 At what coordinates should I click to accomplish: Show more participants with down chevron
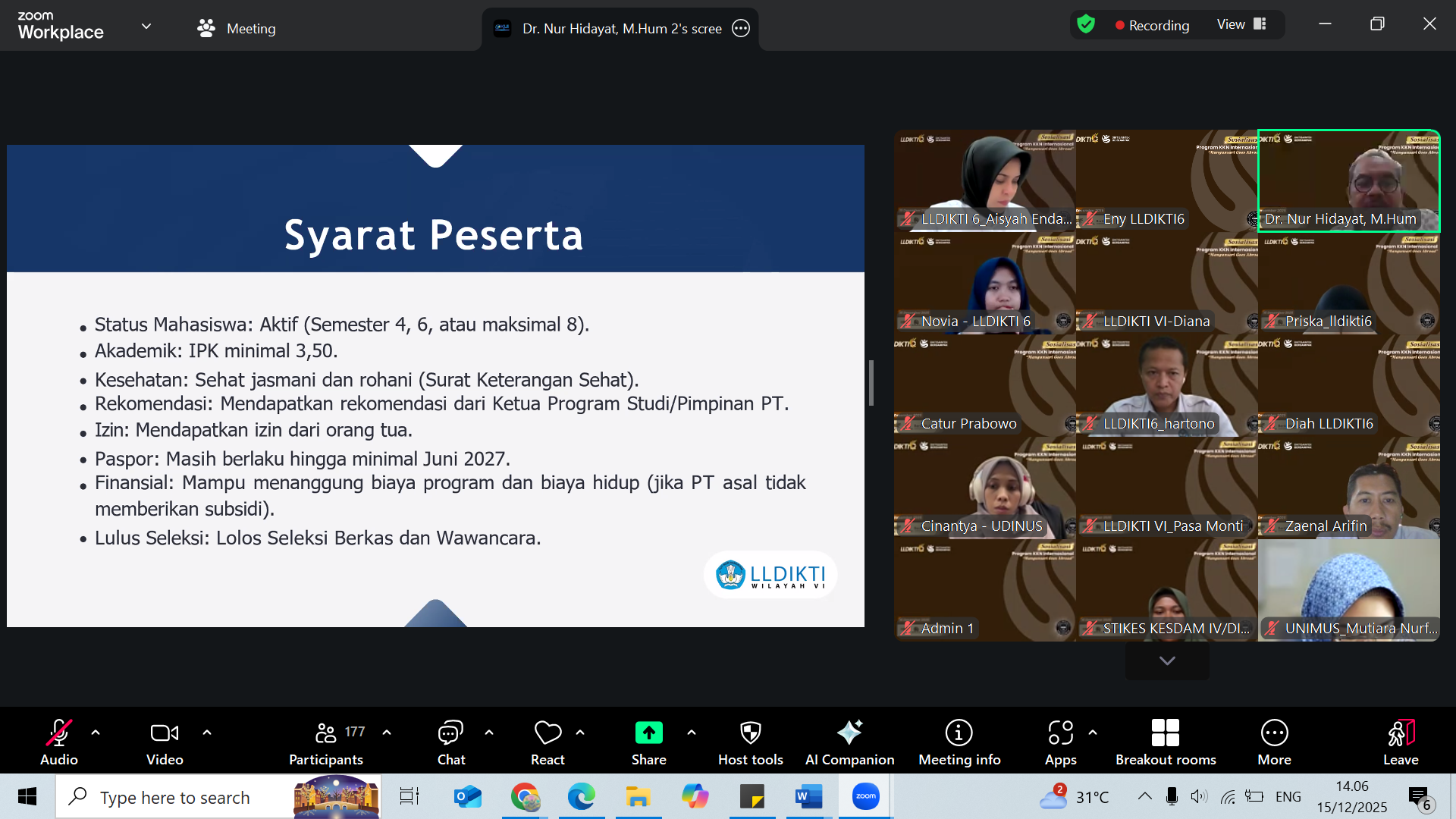click(1167, 661)
